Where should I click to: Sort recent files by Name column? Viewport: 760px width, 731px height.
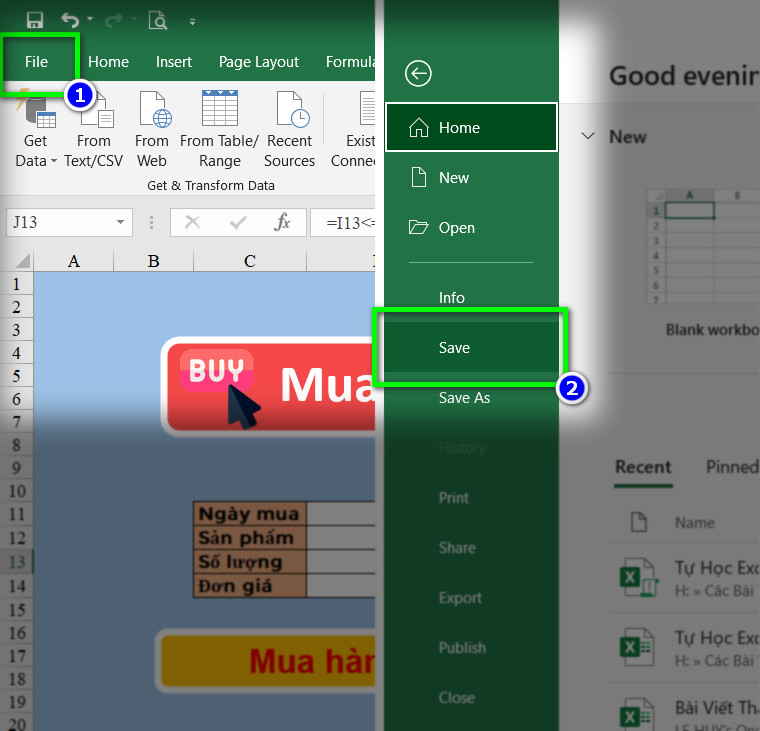[x=695, y=523]
